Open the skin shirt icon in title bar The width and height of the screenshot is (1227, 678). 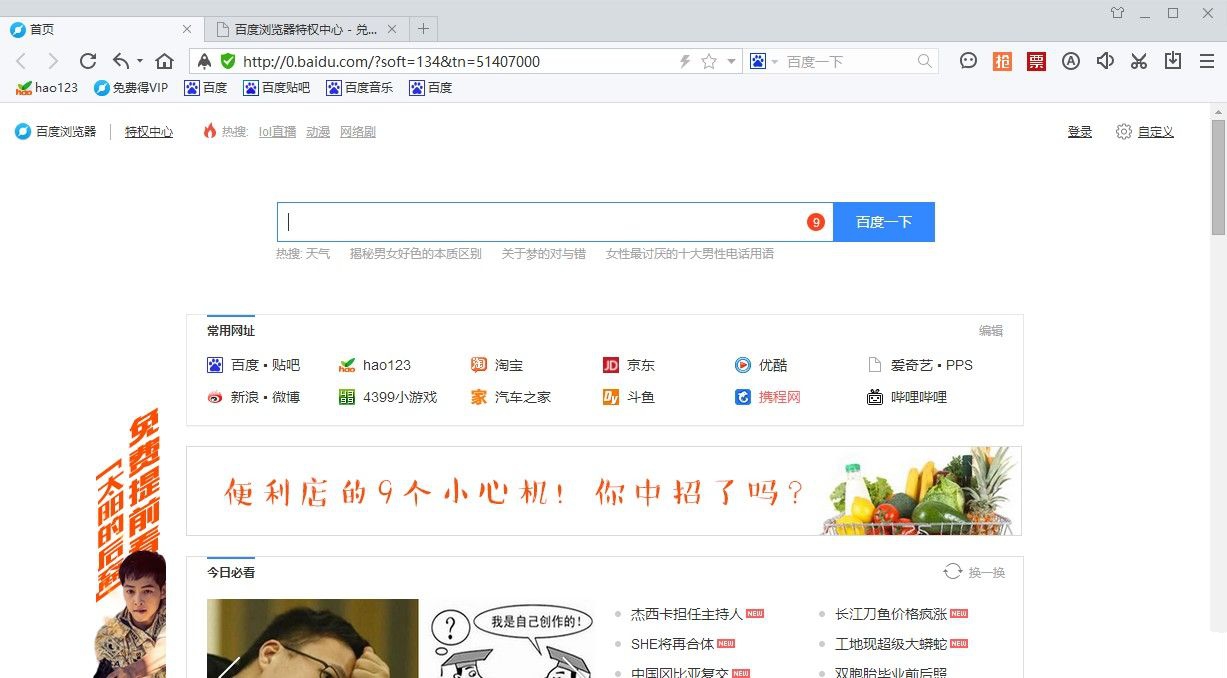point(1117,13)
